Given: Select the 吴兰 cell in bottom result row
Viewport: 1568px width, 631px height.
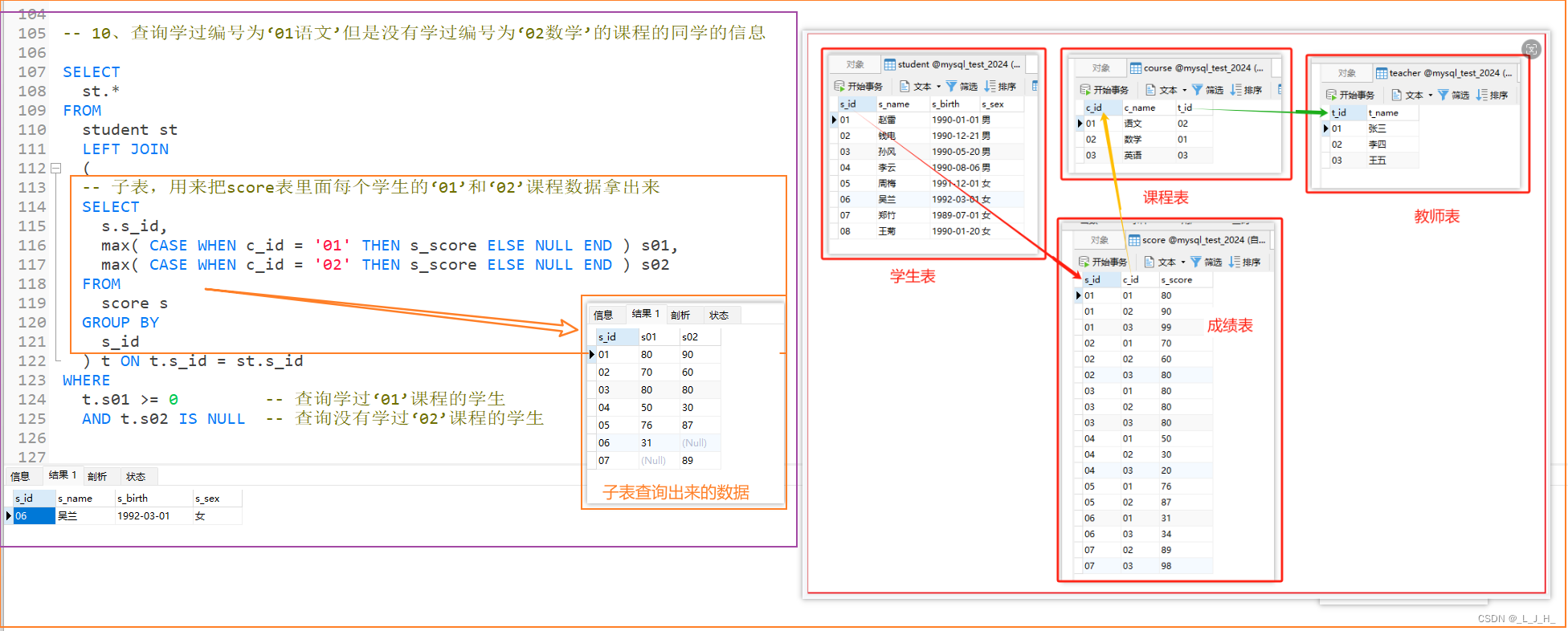Looking at the screenshot, I should click(x=85, y=516).
